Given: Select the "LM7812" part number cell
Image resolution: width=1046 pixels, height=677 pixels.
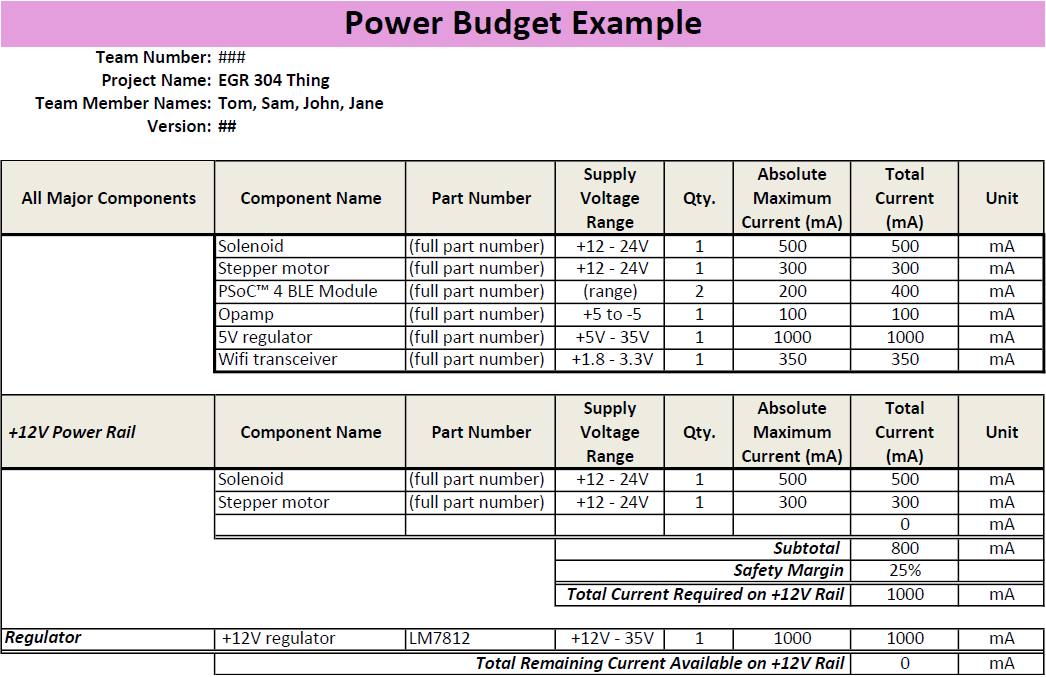Looking at the screenshot, I should tap(439, 638).
